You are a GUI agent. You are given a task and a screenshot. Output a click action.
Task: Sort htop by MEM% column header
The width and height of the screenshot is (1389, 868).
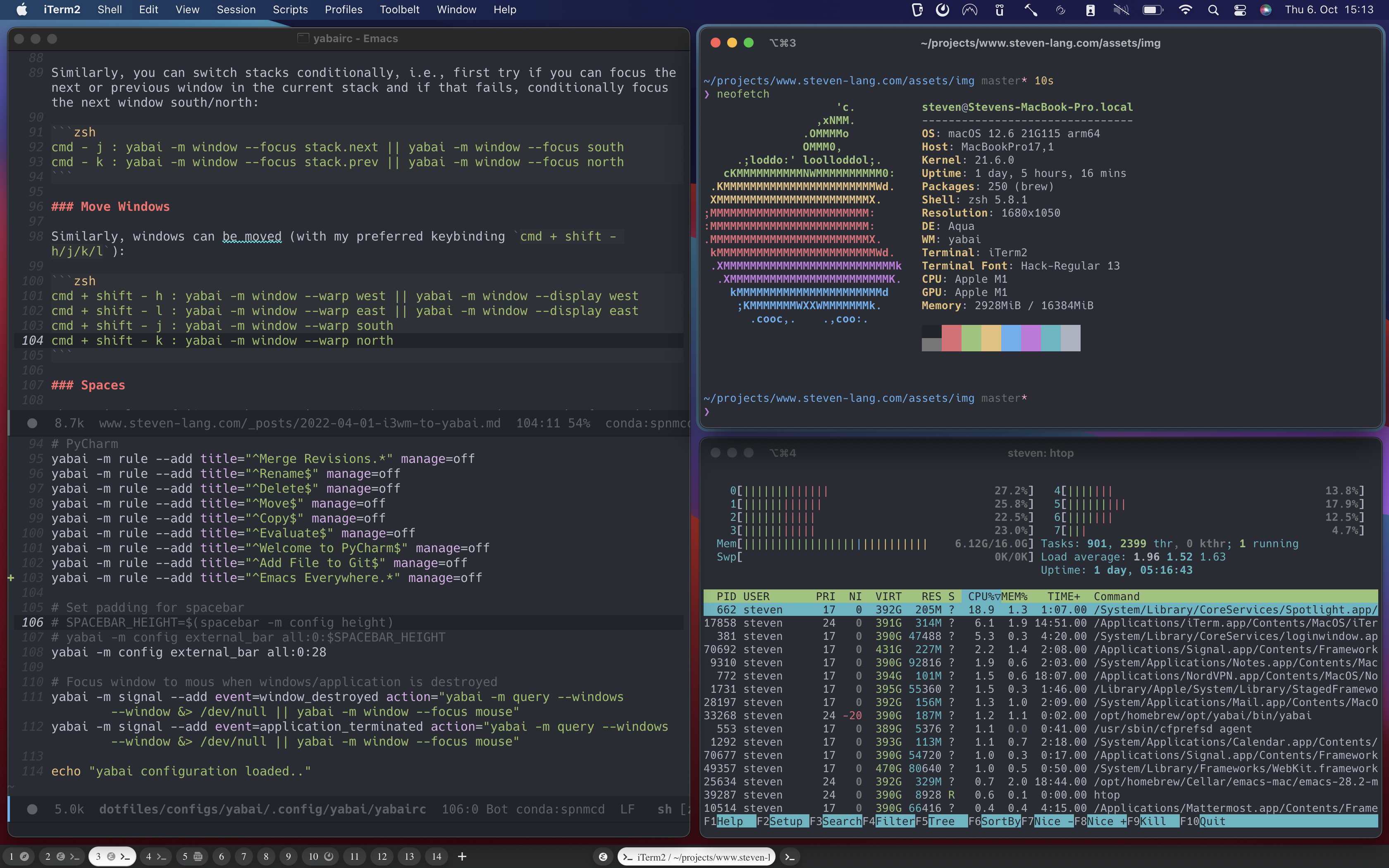(x=1014, y=596)
